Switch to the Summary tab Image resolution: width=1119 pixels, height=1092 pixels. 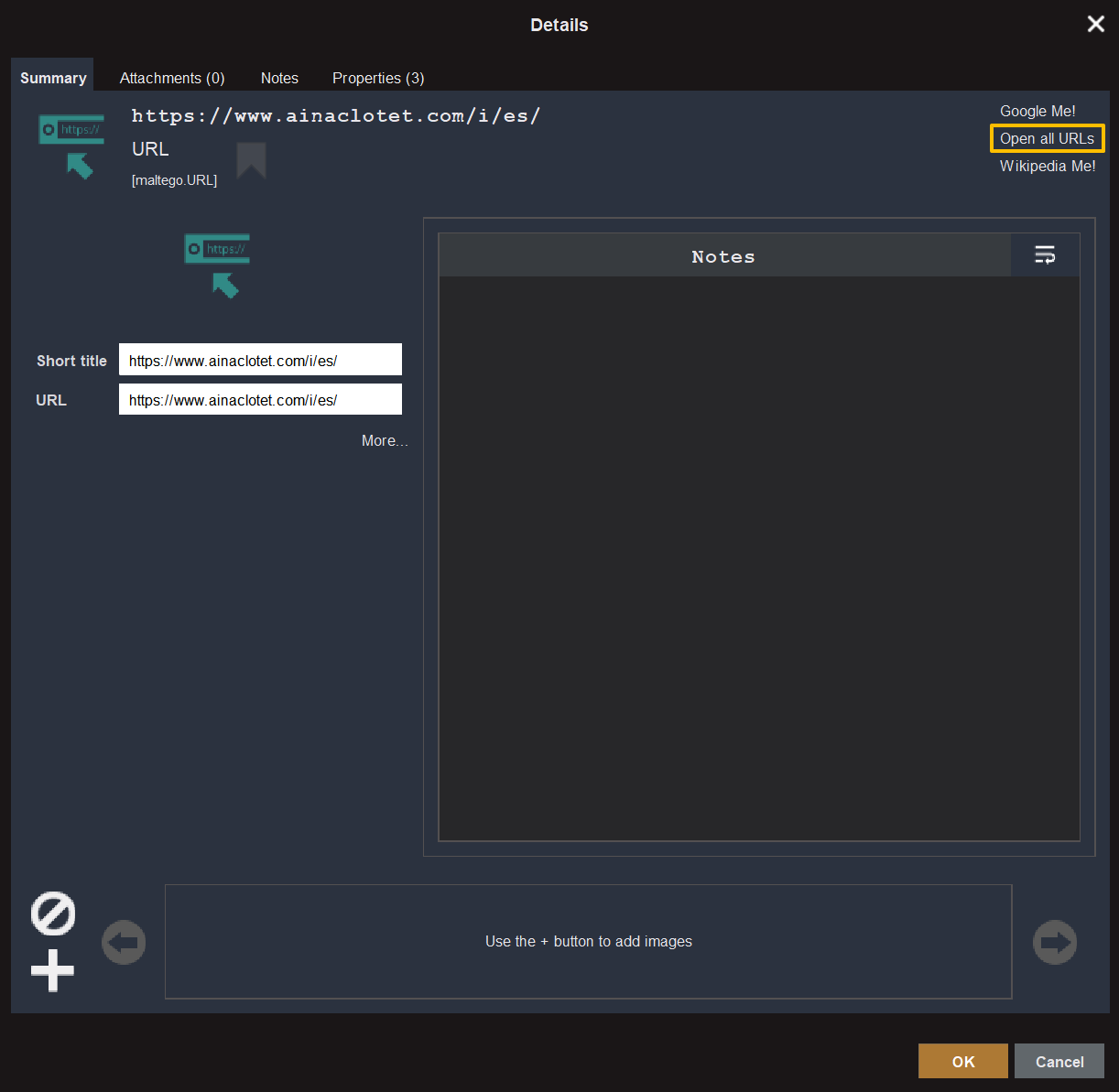point(53,78)
